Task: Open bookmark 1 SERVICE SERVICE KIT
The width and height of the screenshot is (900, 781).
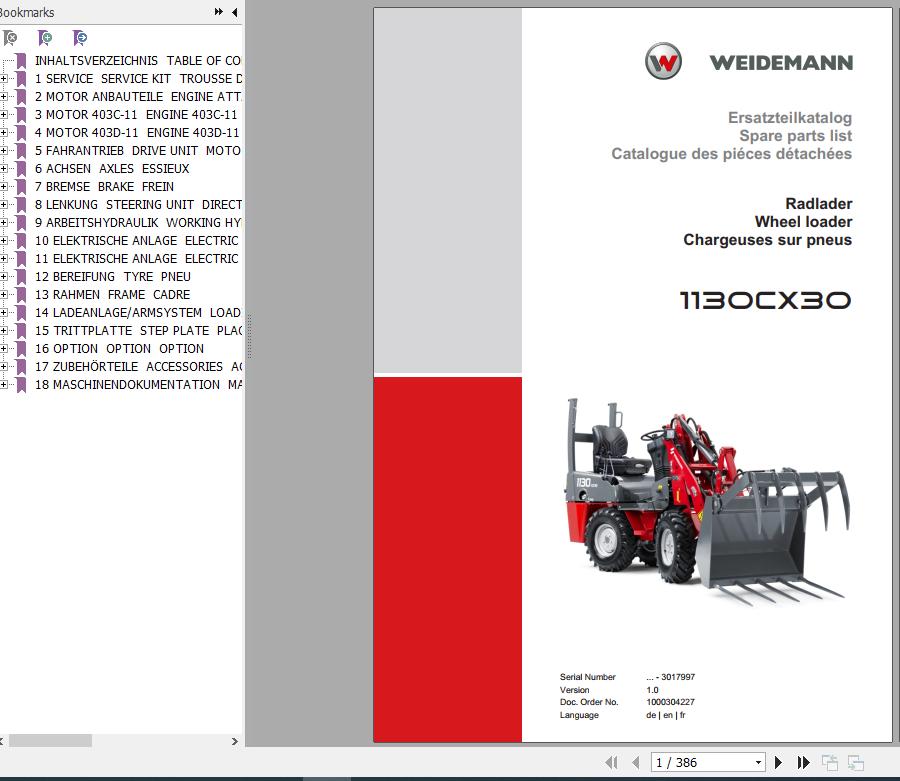Action: 138,79
